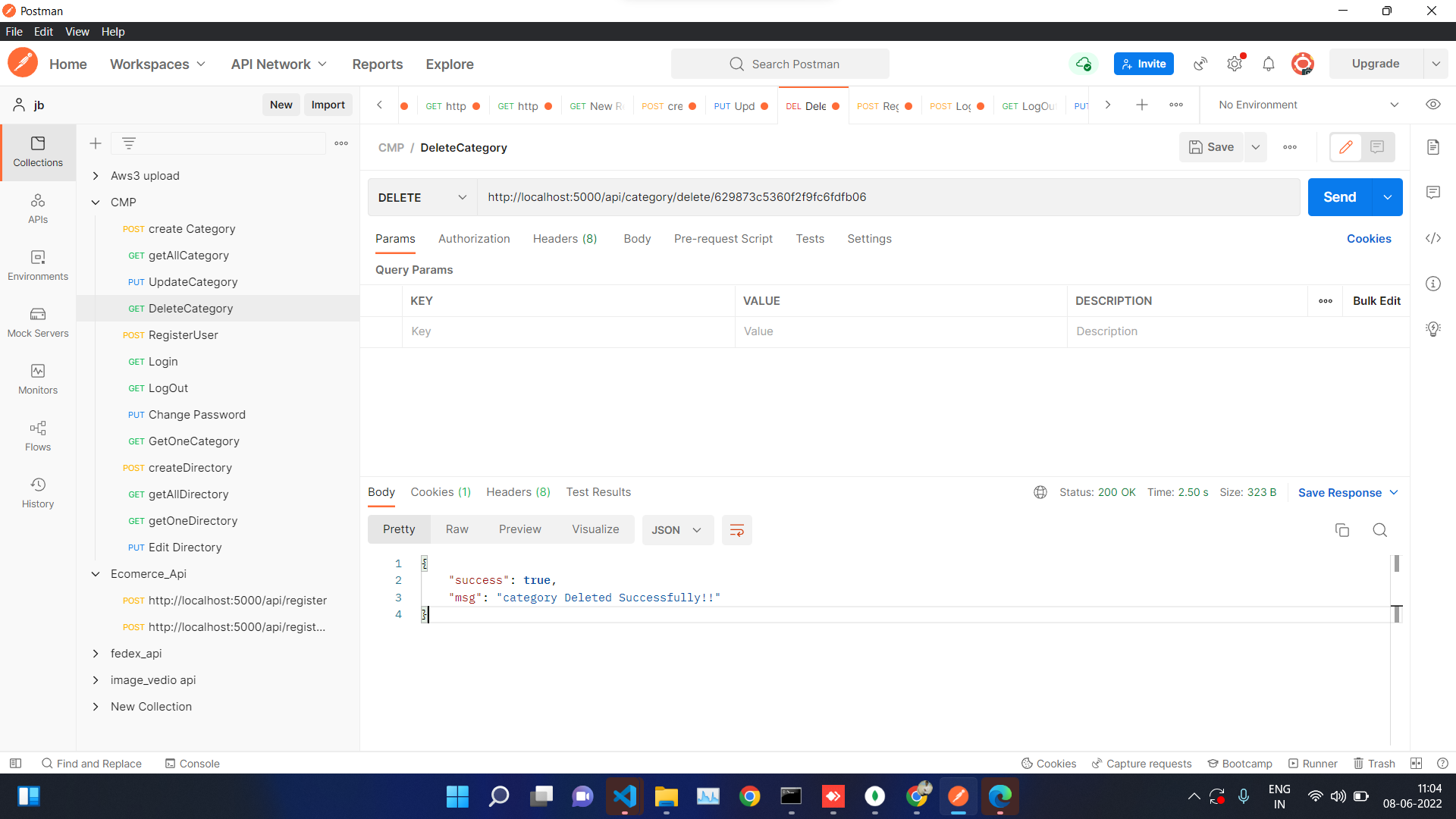
Task: Click the filter collections icon
Action: [x=129, y=143]
